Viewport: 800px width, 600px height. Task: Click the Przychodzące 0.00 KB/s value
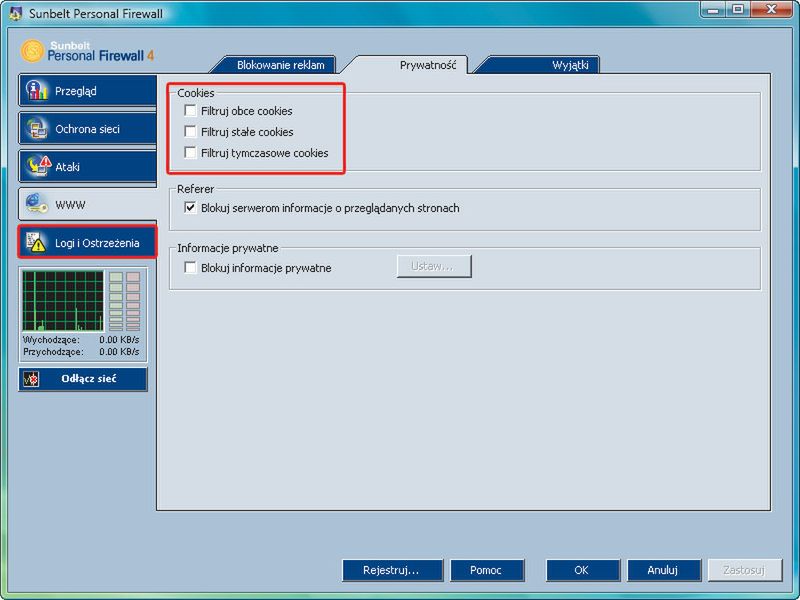tap(119, 352)
